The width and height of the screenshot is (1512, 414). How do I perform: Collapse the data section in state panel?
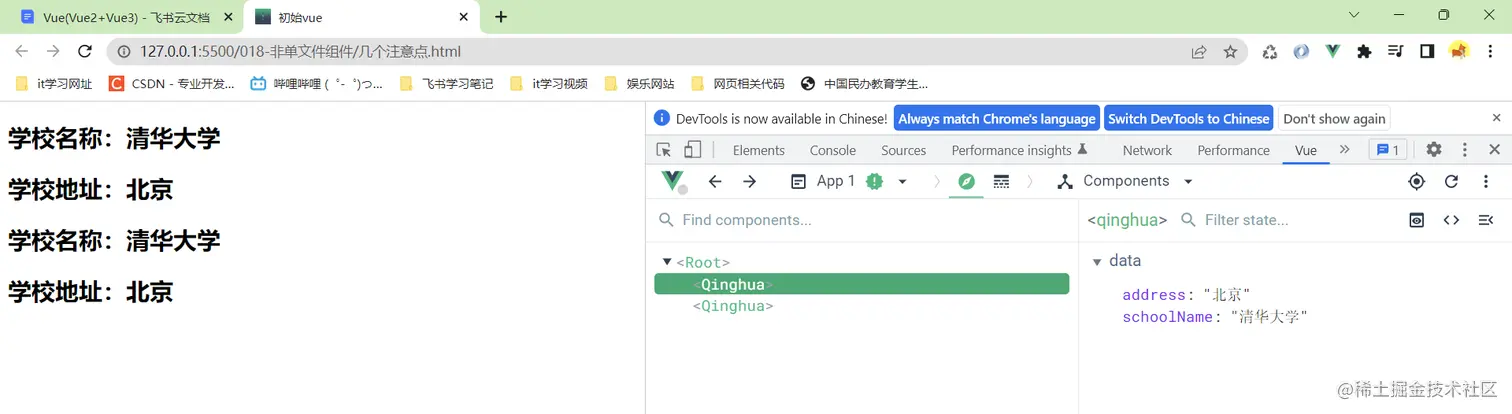coord(1097,262)
